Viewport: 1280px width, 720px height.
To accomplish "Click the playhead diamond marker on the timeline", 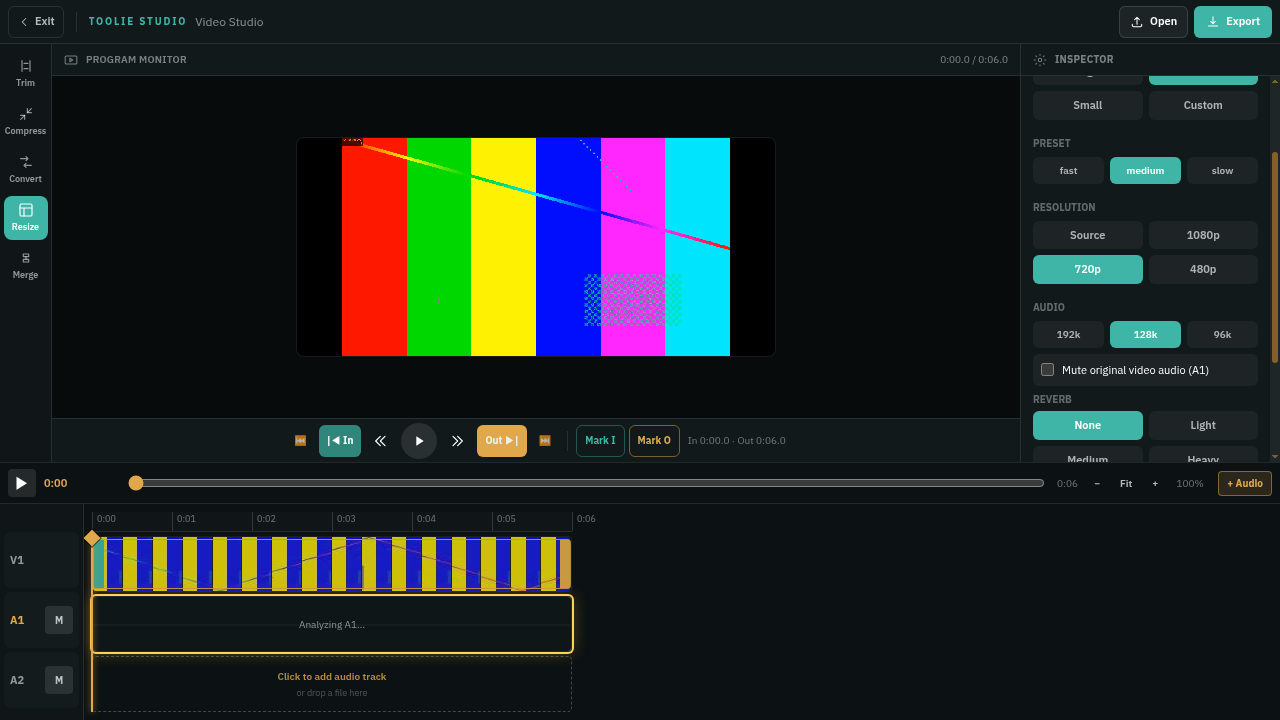I will click(92, 538).
